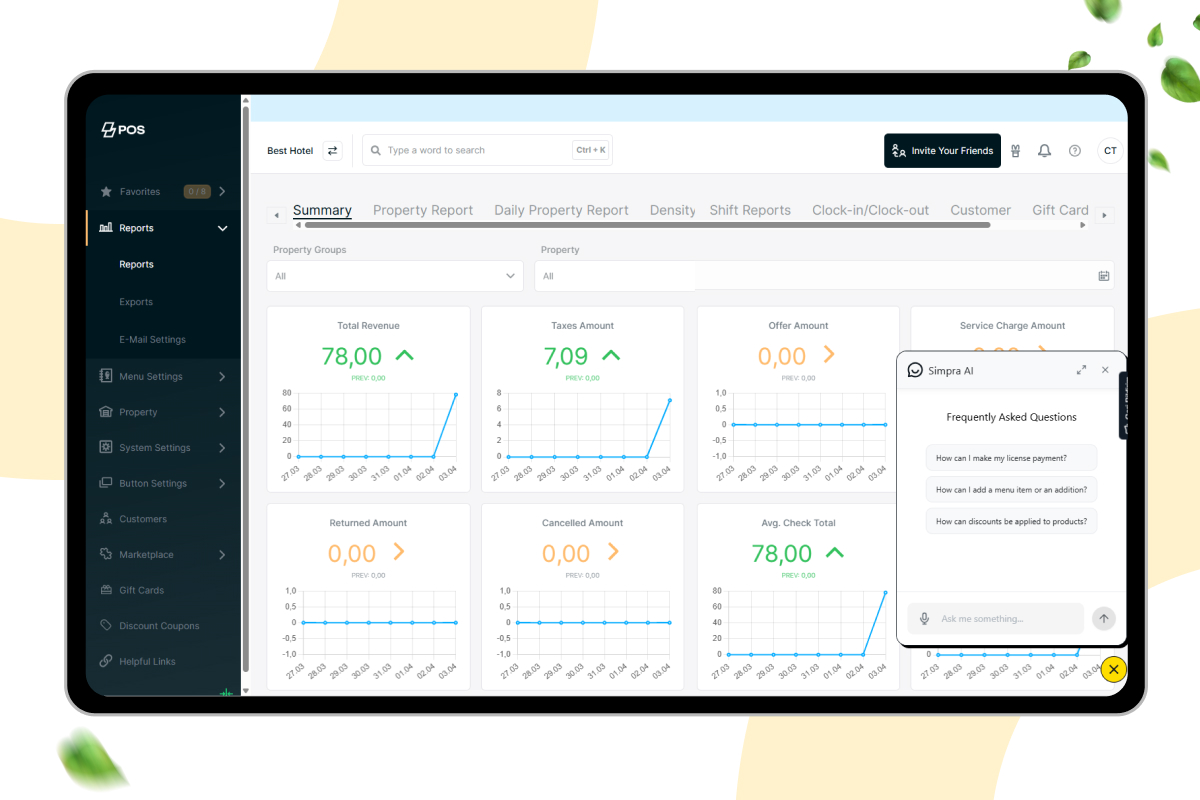Click the Ask me something chat input
Viewport: 1200px width, 800px height.
tap(995, 619)
